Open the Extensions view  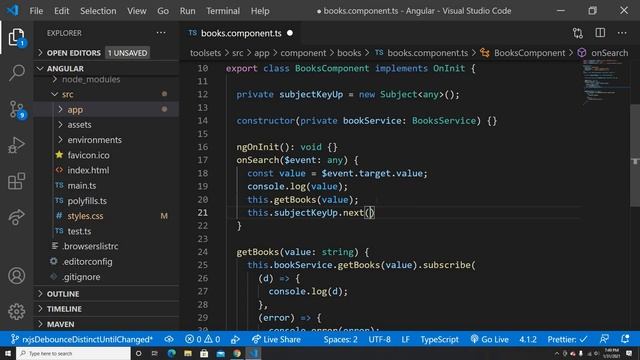(x=16, y=181)
